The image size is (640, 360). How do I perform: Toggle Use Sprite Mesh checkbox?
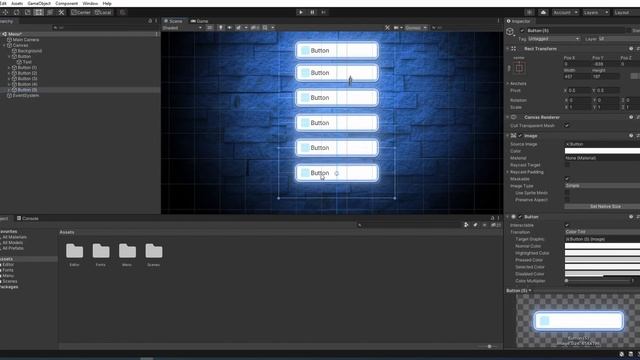(567, 193)
